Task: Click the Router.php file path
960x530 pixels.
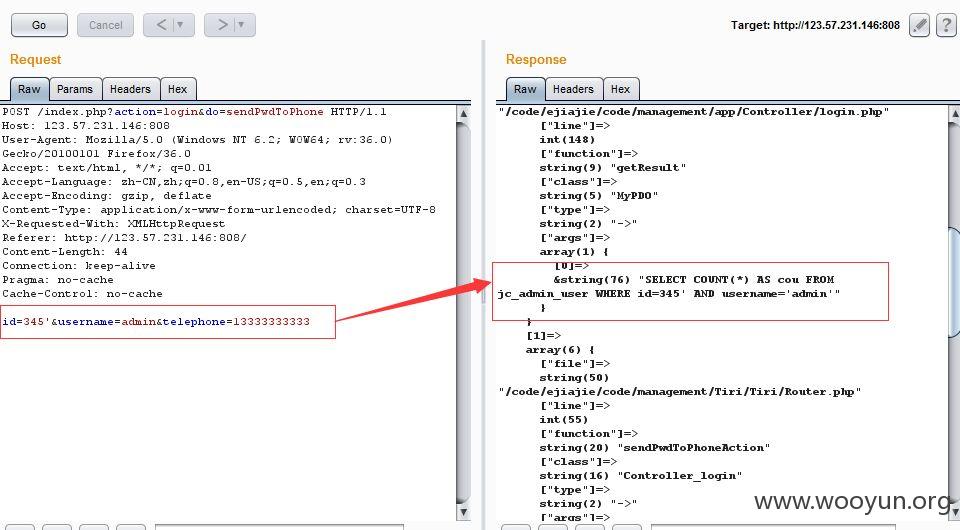Action: point(680,392)
